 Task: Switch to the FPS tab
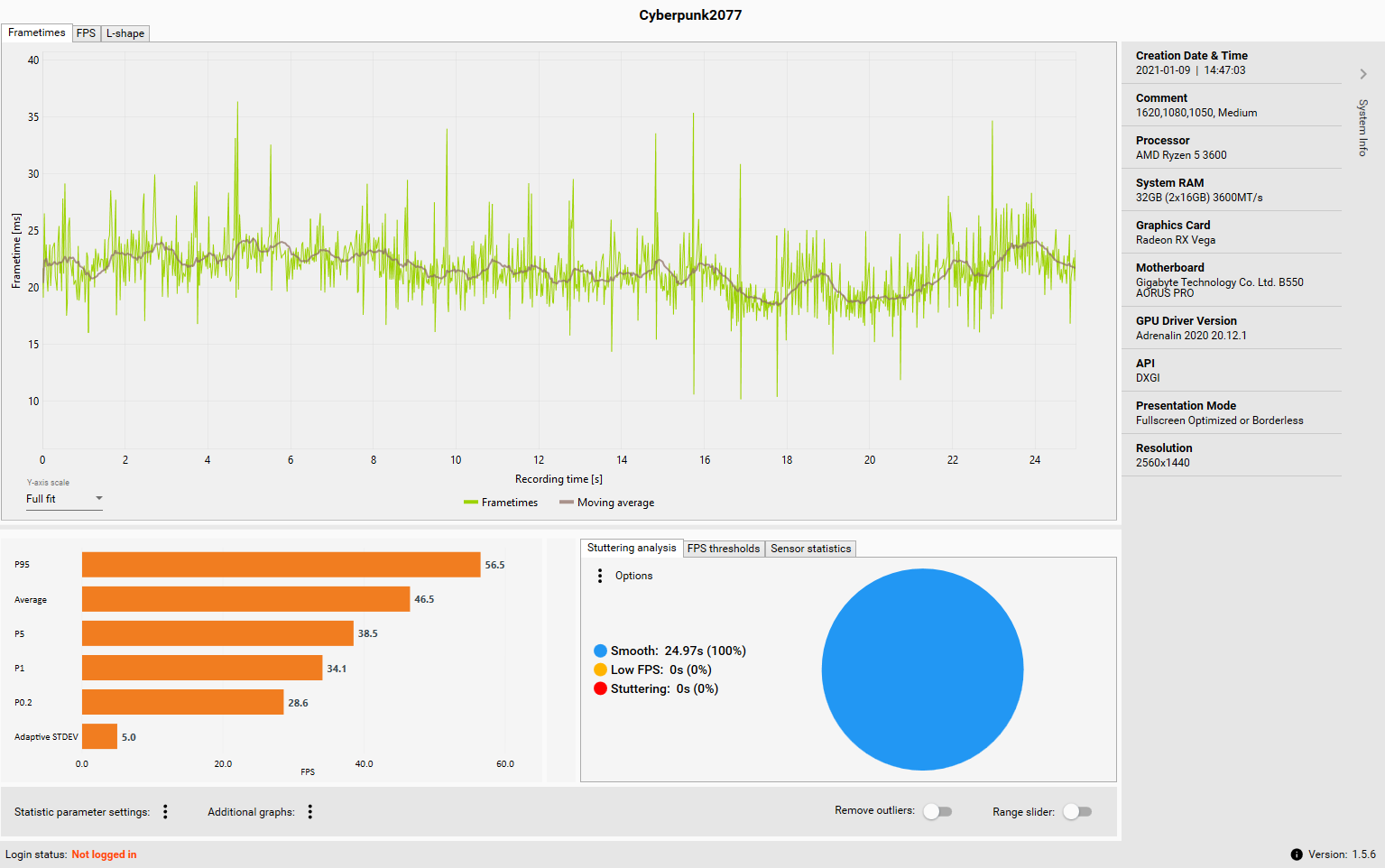(x=86, y=33)
